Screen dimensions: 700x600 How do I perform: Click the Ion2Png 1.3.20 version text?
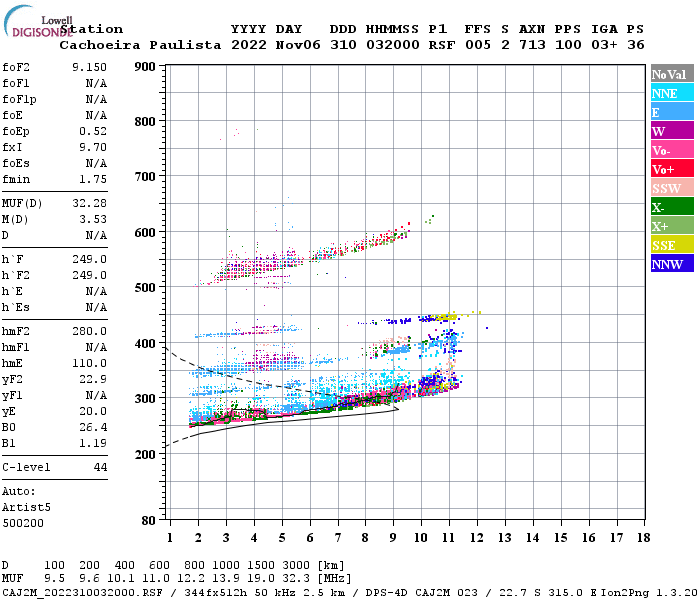click(649, 592)
